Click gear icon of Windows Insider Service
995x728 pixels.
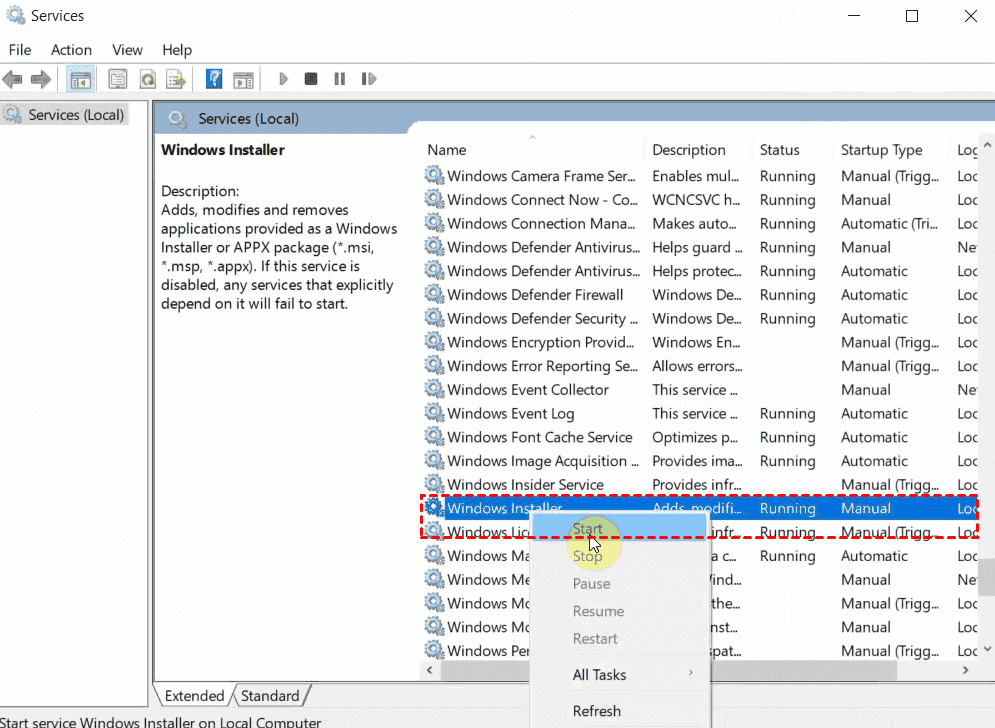tap(434, 484)
